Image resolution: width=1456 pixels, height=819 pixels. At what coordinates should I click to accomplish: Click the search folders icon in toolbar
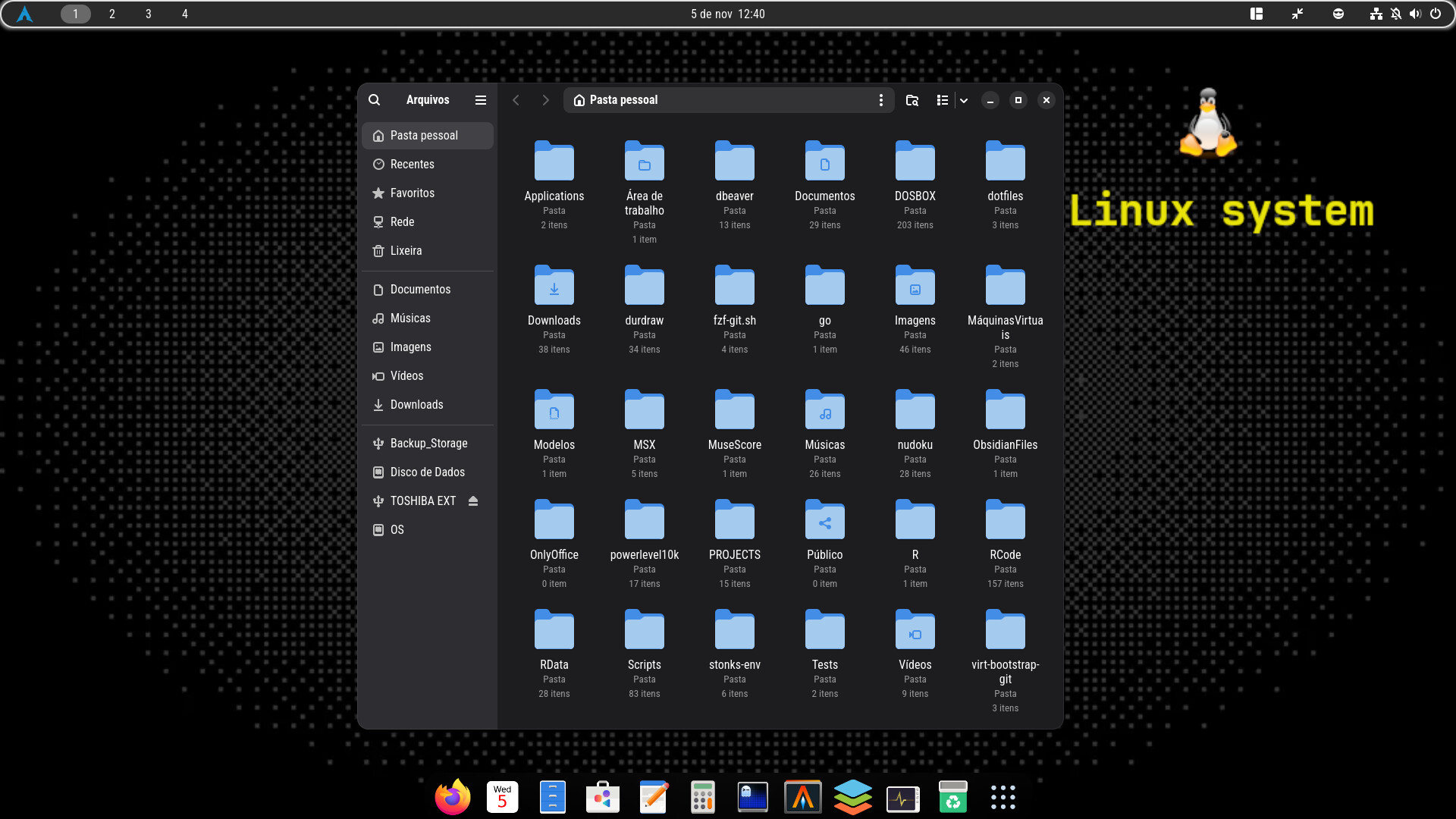point(912,100)
